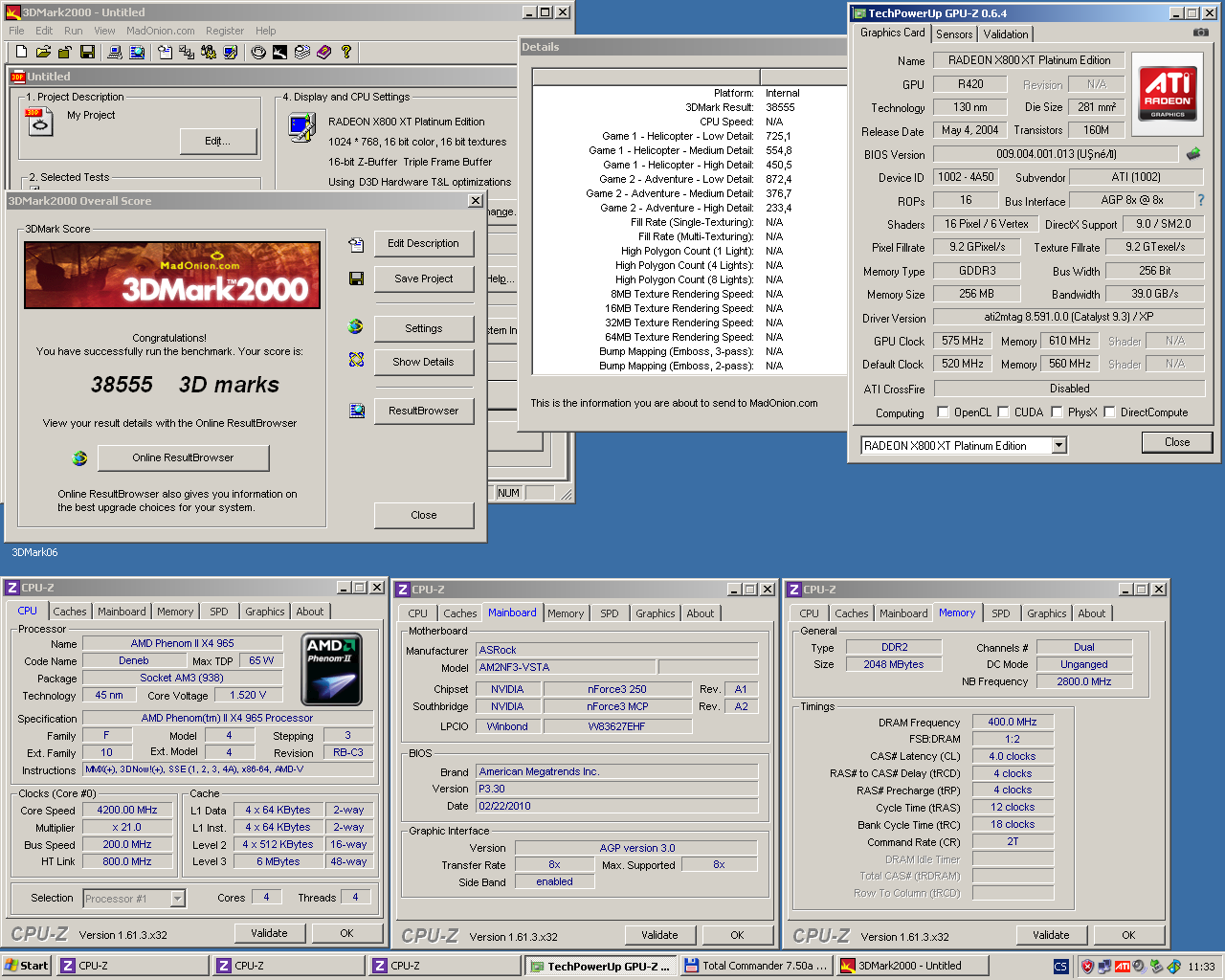The width and height of the screenshot is (1225, 980).
Task: Click the Online ResultBrowser button
Action: coord(183,457)
